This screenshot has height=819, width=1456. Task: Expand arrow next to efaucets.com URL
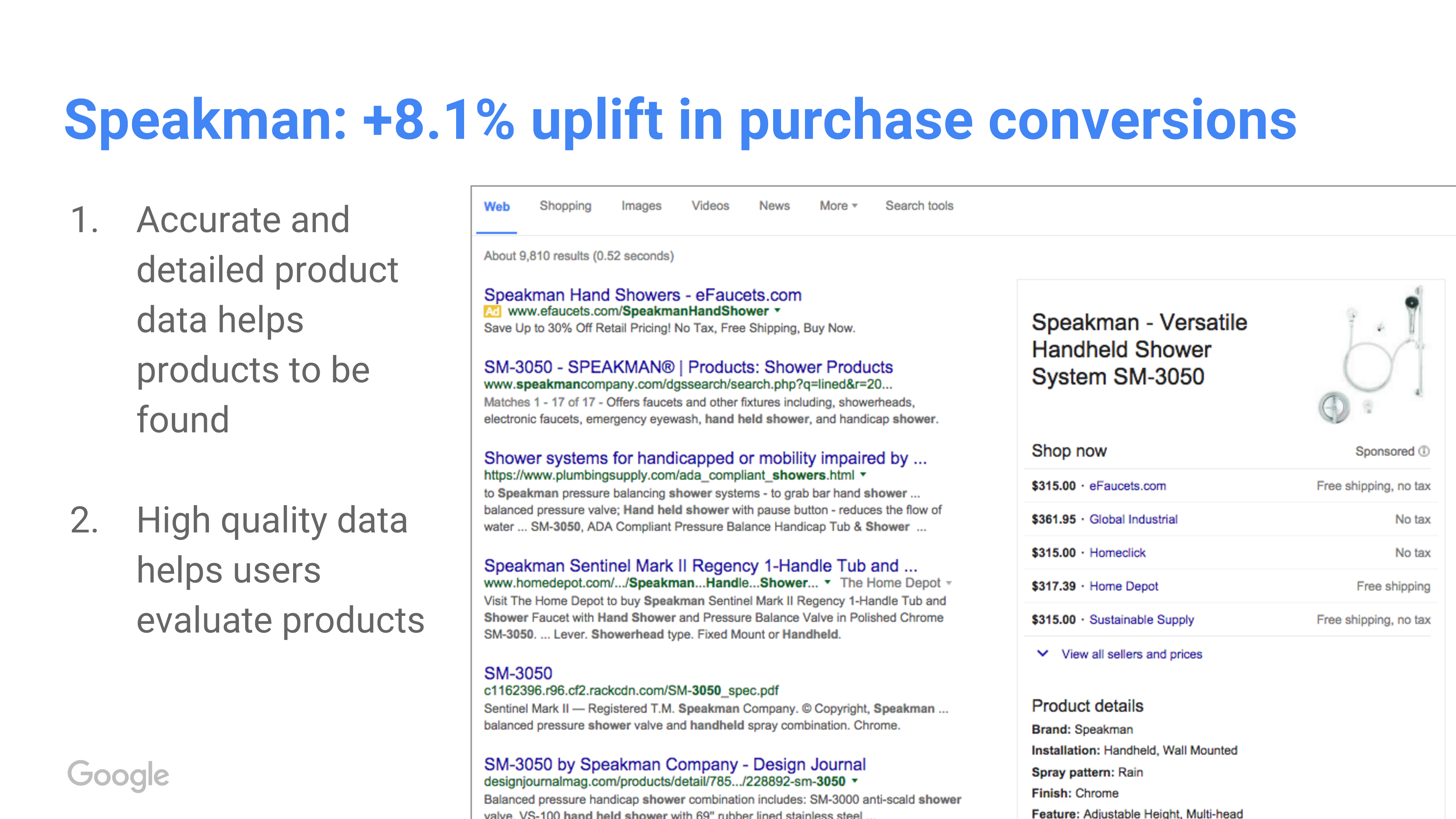click(x=777, y=310)
